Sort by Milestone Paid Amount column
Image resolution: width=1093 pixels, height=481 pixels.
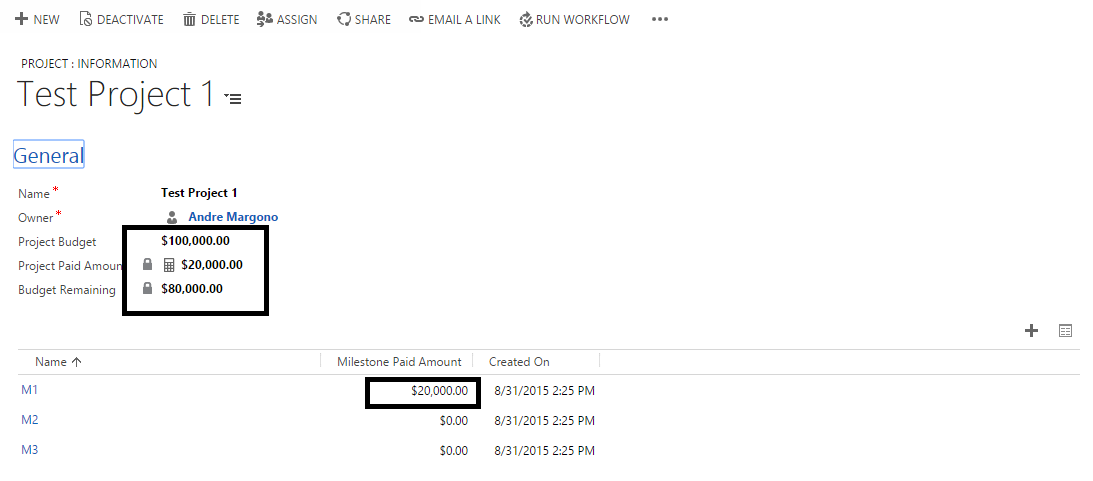(399, 362)
